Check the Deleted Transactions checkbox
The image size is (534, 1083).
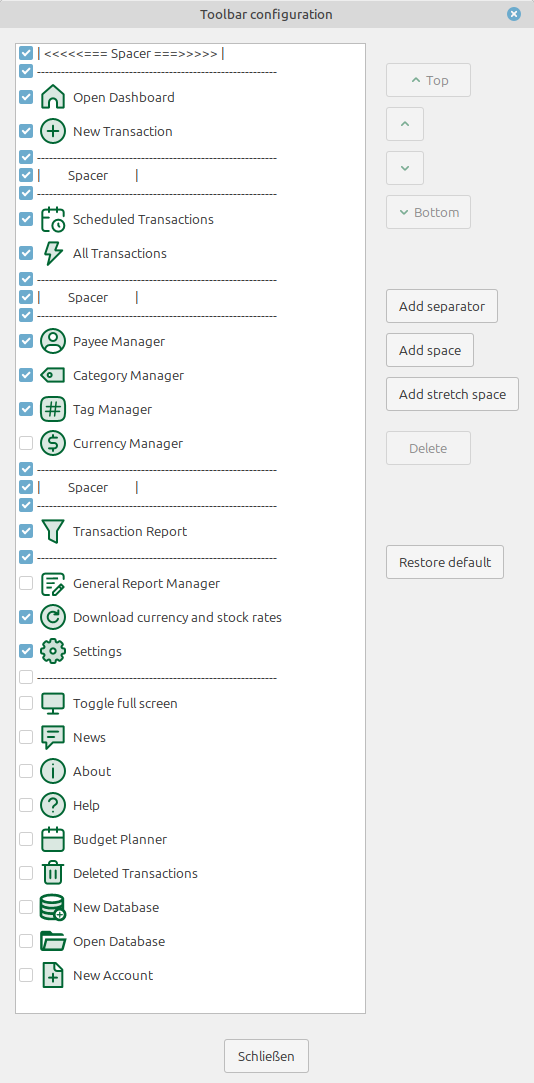pyautogui.click(x=26, y=873)
